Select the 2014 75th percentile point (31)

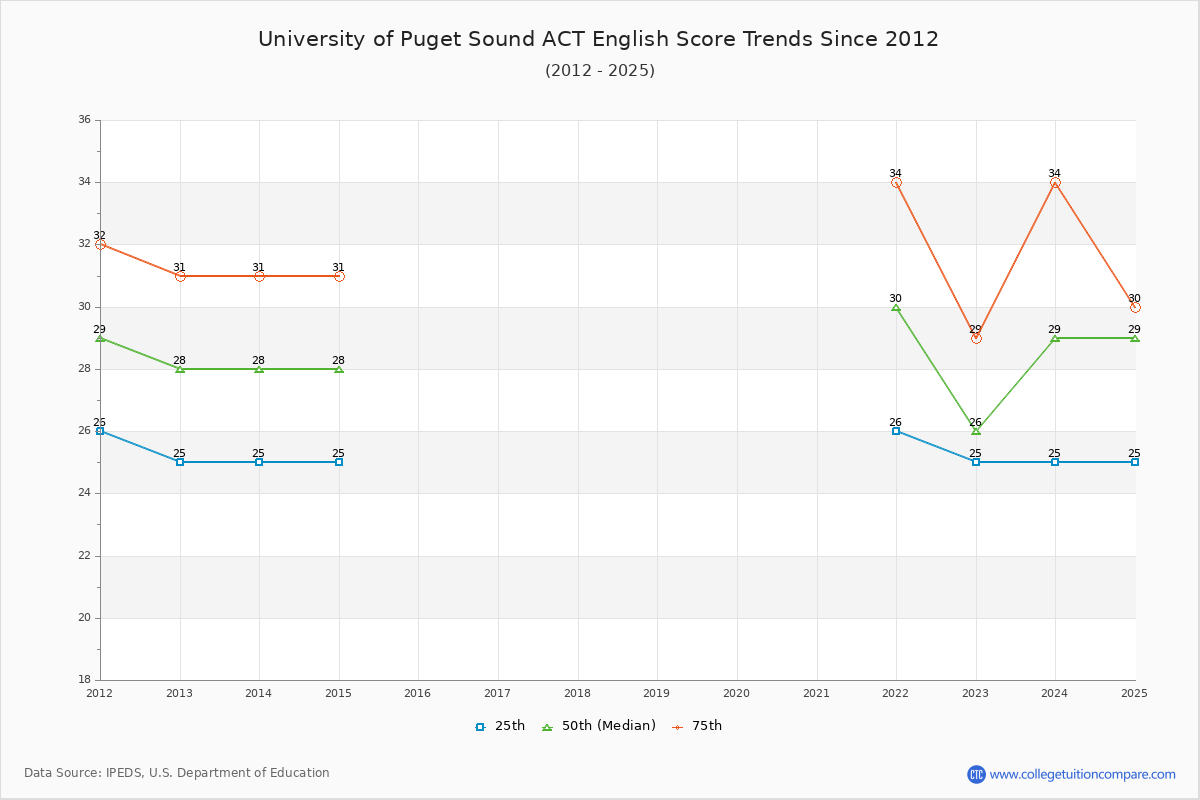point(259,276)
